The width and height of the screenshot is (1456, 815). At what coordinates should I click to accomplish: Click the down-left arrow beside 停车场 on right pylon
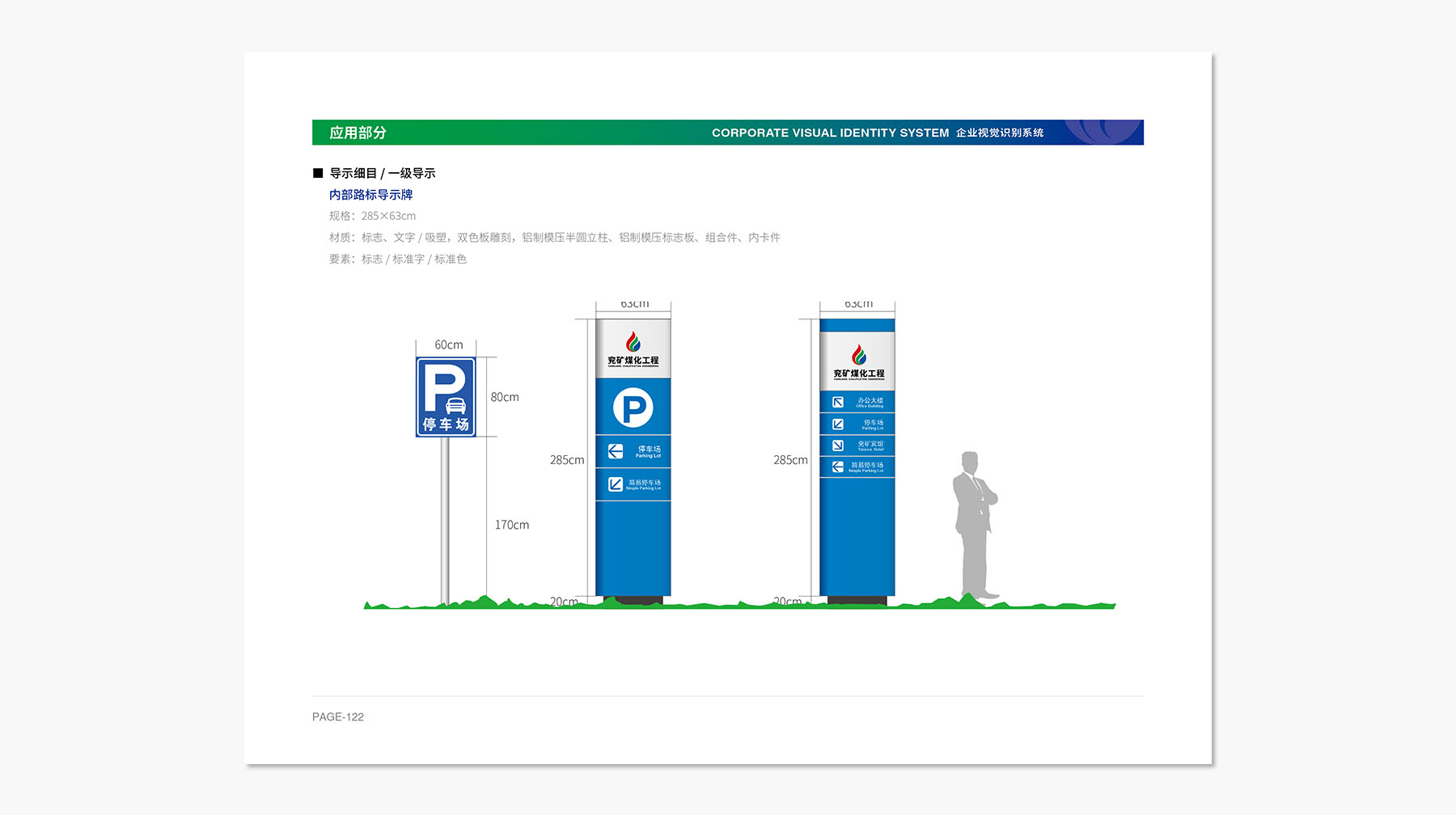point(838,424)
